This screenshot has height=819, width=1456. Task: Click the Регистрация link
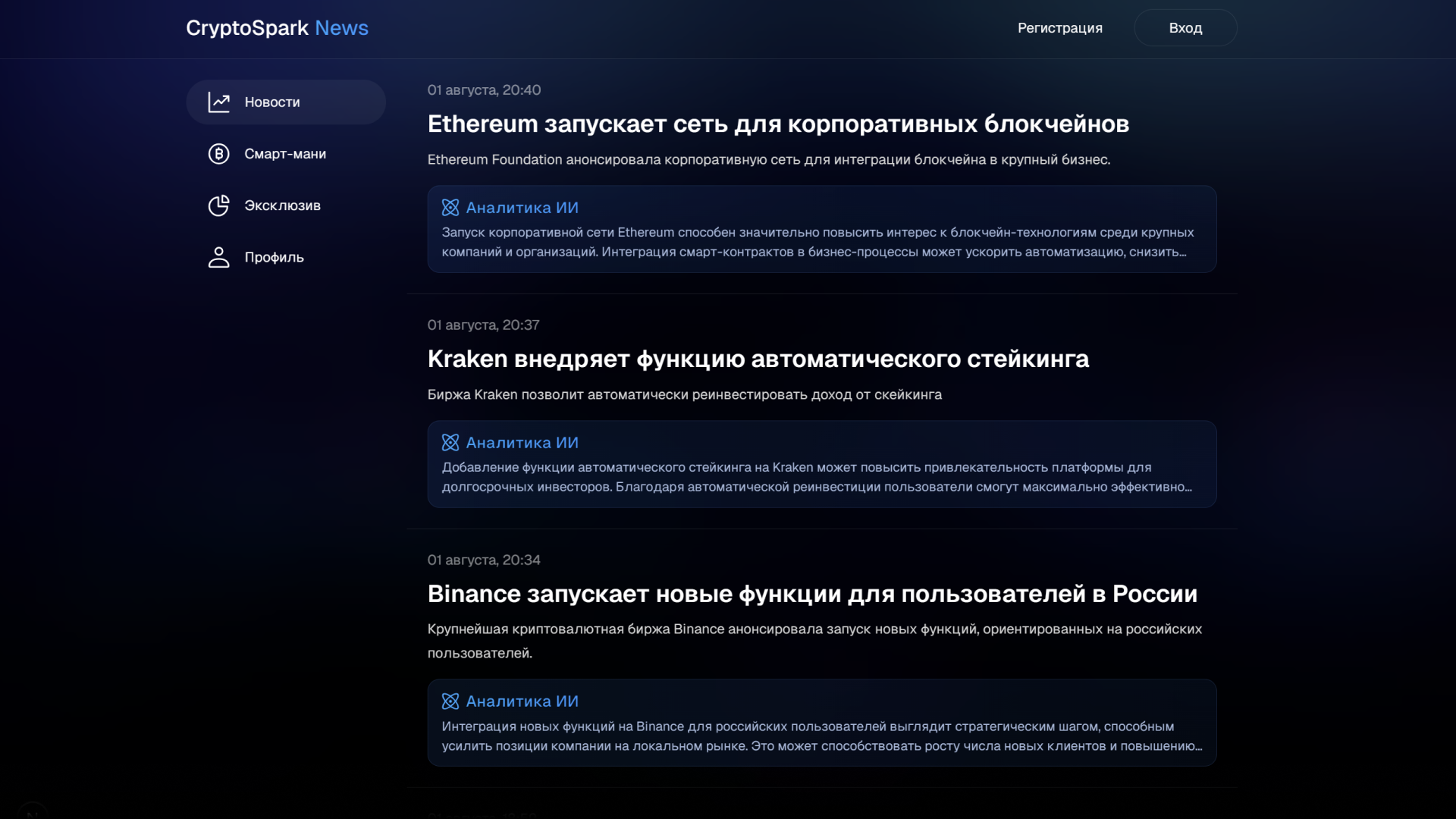pos(1059,28)
